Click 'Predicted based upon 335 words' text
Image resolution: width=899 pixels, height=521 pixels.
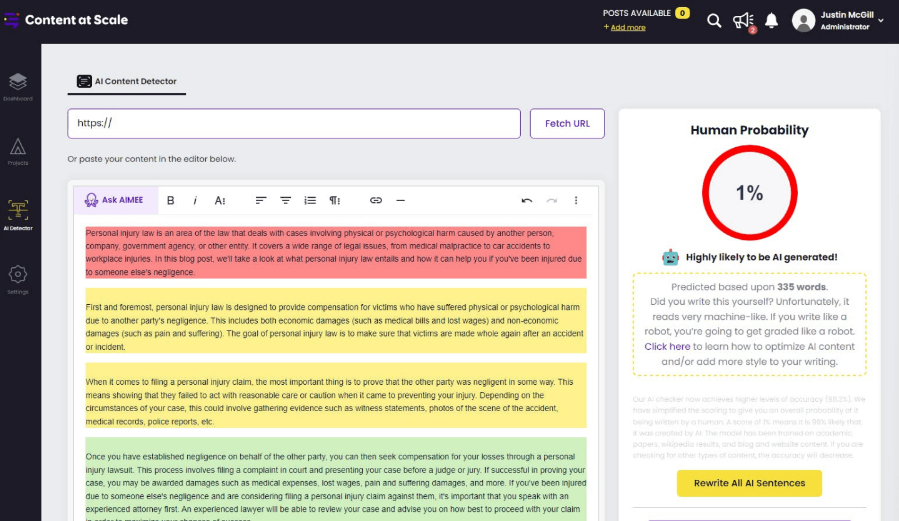point(749,287)
